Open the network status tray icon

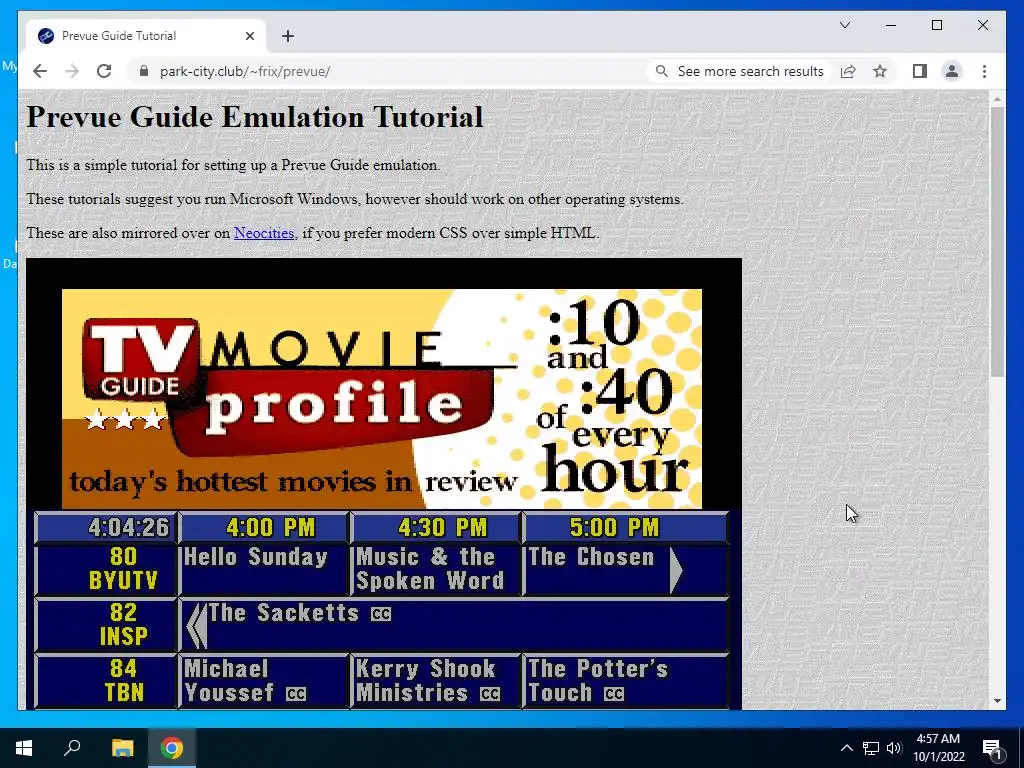click(870, 748)
